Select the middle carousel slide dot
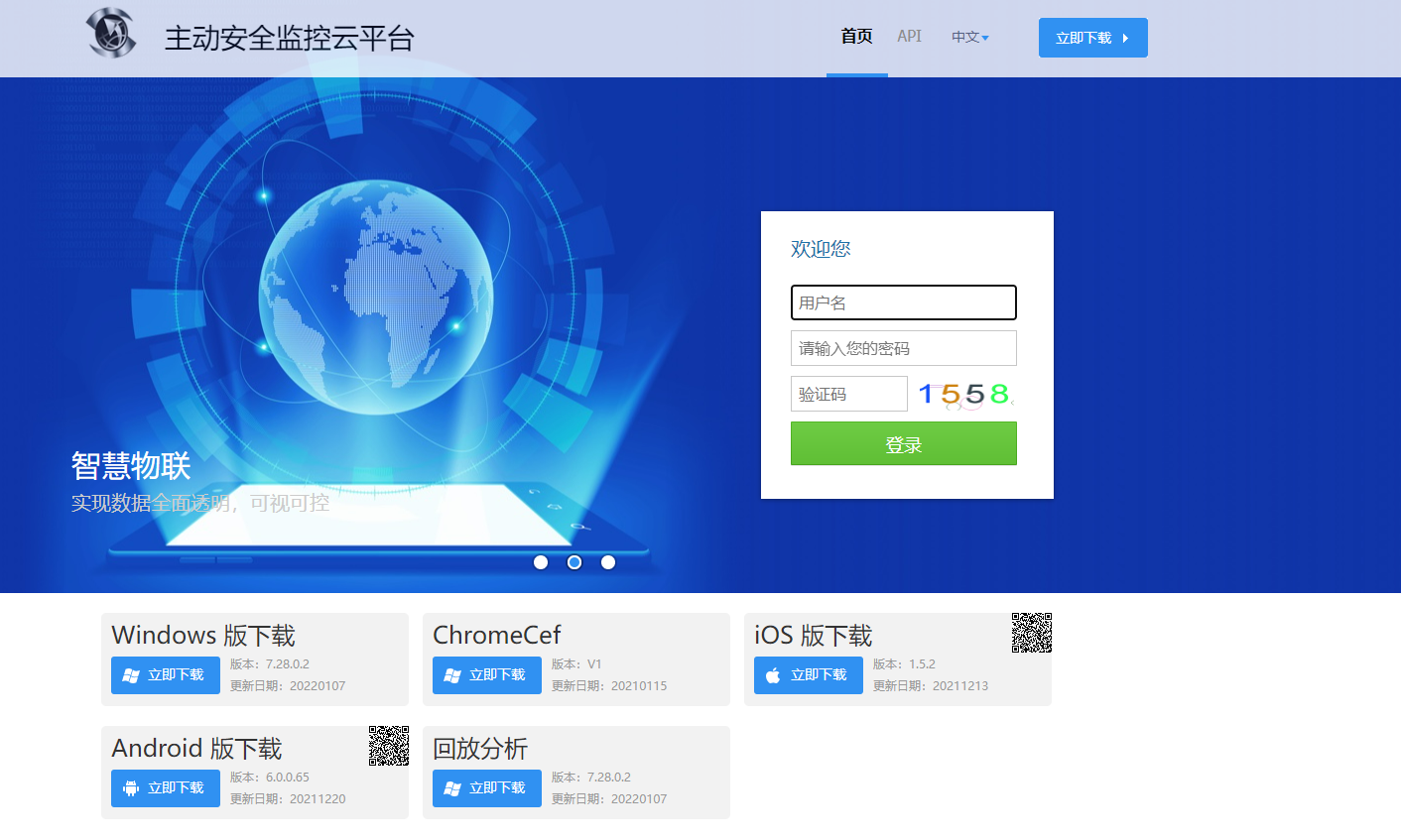This screenshot has height=840, width=1401. click(x=574, y=562)
